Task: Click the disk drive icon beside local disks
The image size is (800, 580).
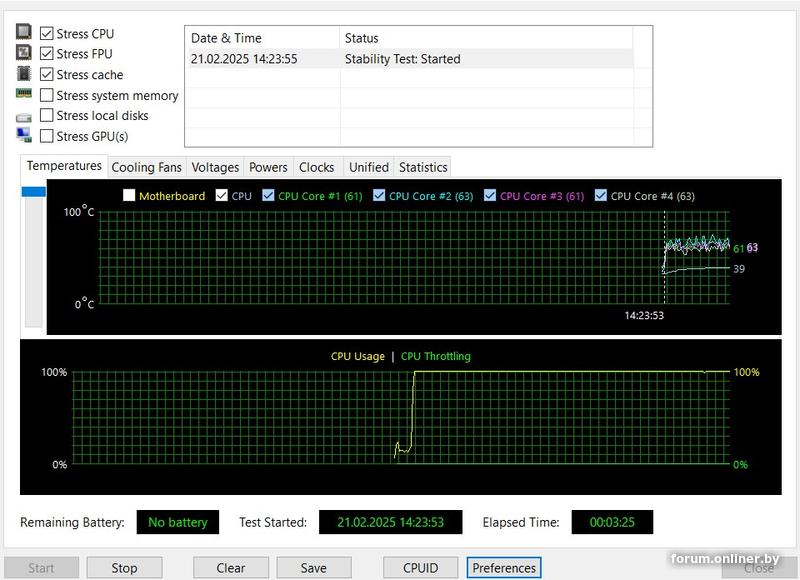Action: tap(24, 117)
